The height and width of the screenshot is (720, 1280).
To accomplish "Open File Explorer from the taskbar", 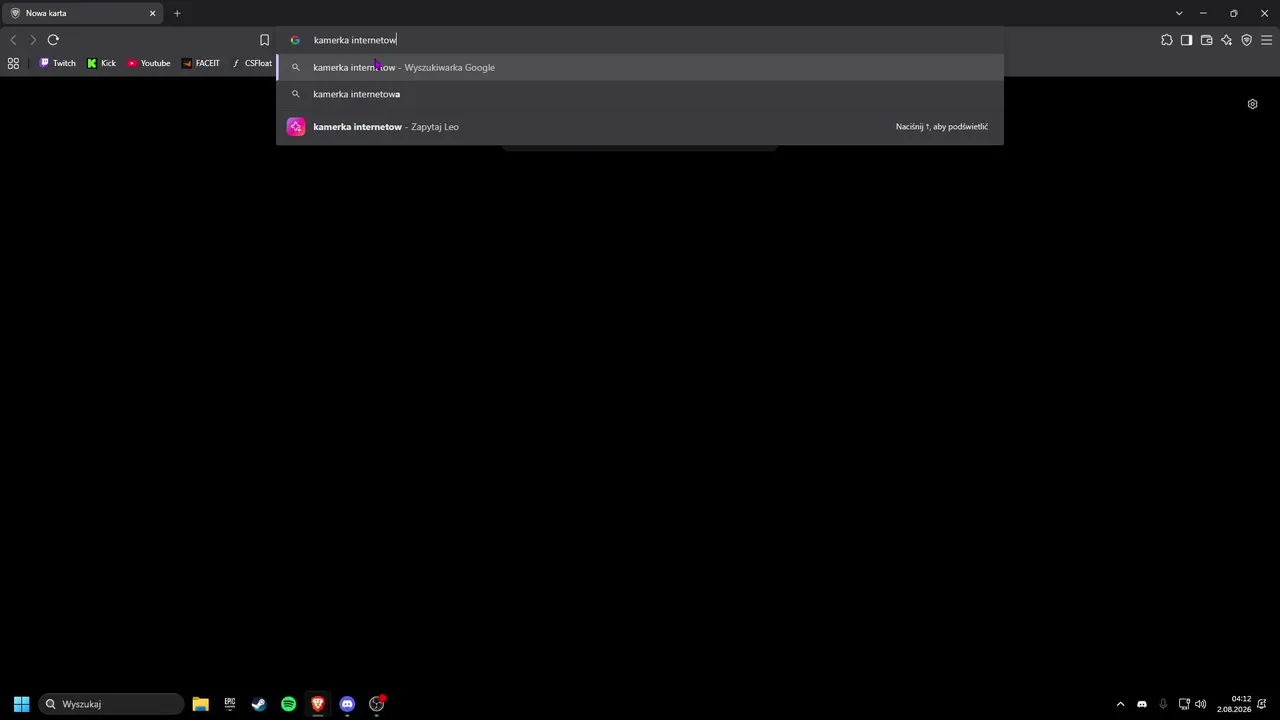I will (x=200, y=704).
